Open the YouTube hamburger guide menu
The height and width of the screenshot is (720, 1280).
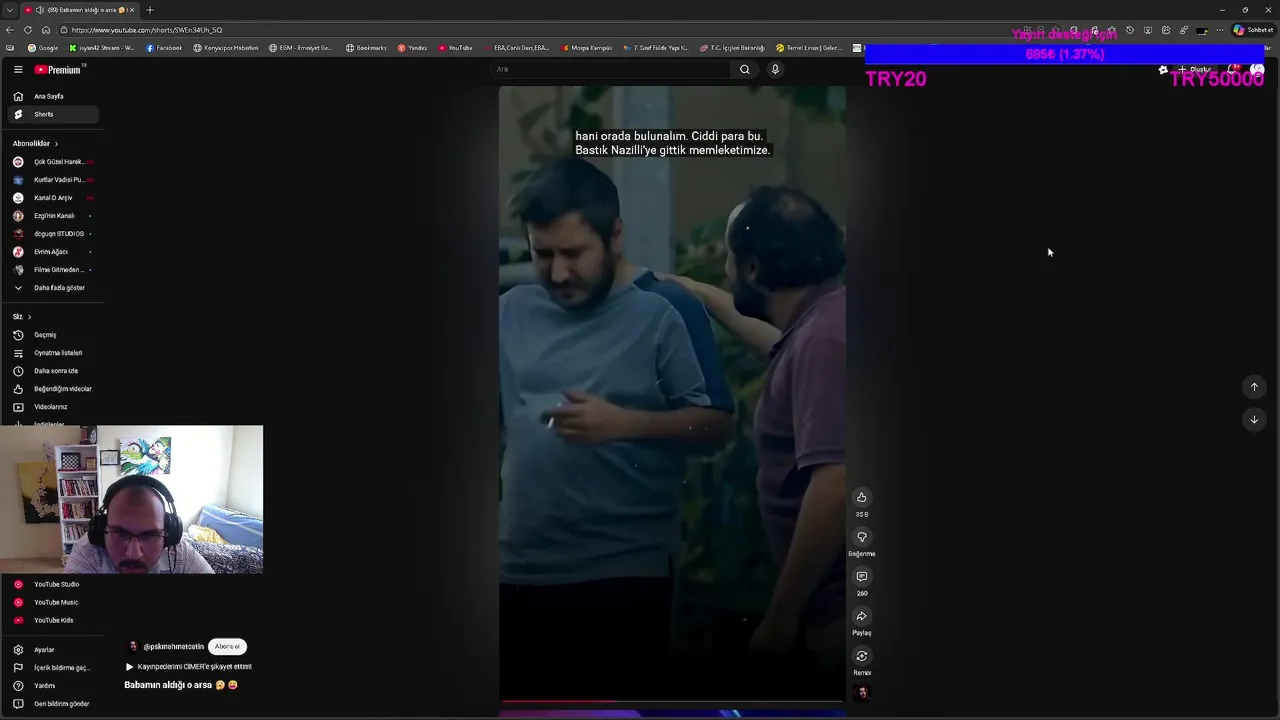pos(18,70)
